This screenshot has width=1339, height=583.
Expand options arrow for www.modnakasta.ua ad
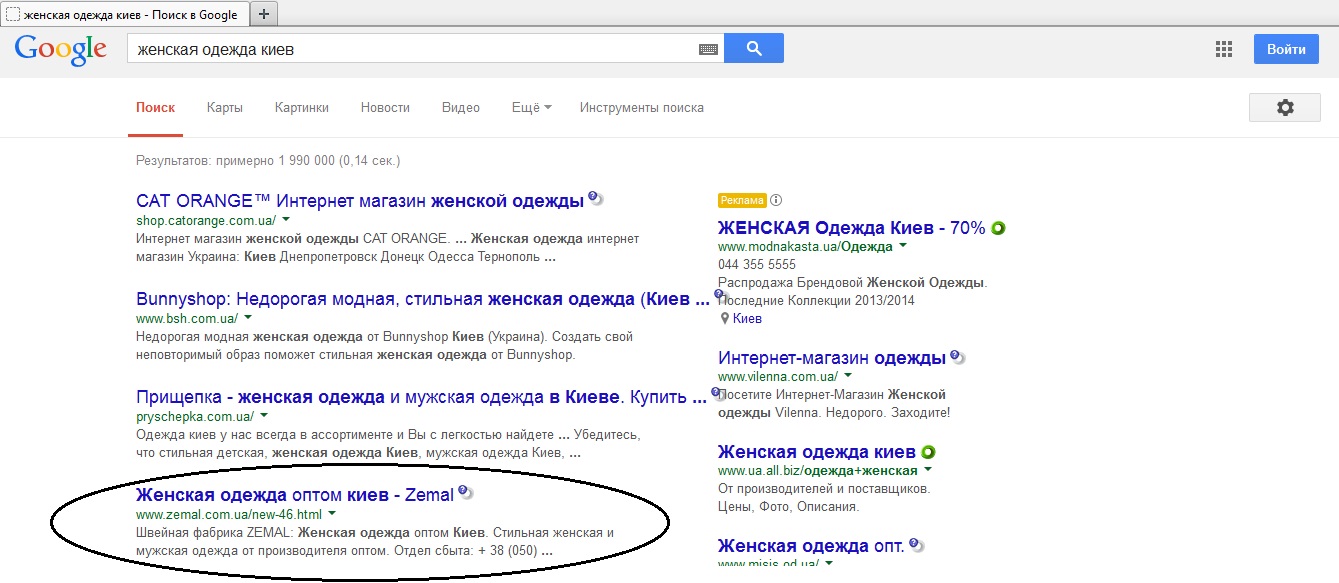903,245
